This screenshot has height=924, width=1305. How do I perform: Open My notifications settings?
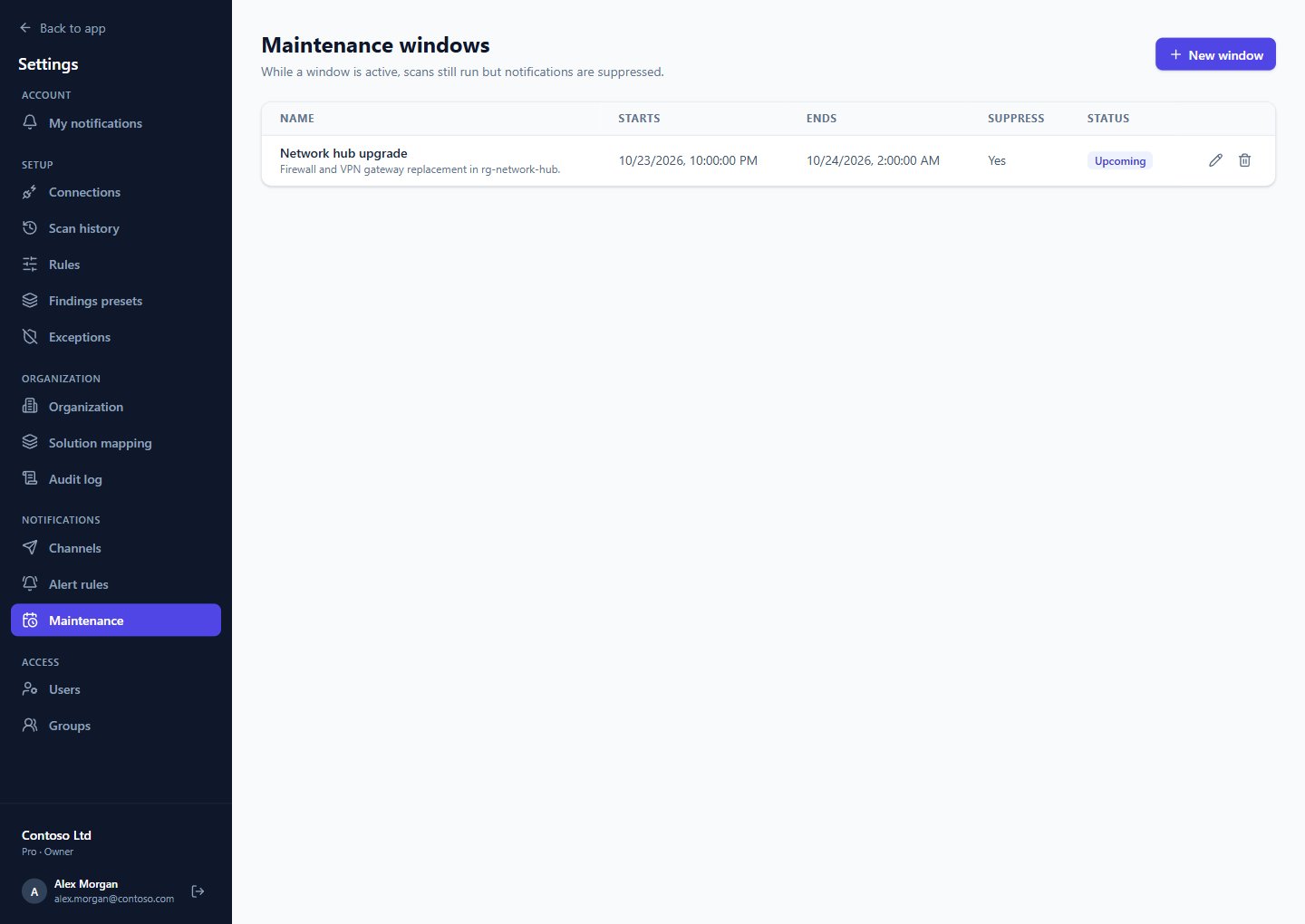coord(116,123)
